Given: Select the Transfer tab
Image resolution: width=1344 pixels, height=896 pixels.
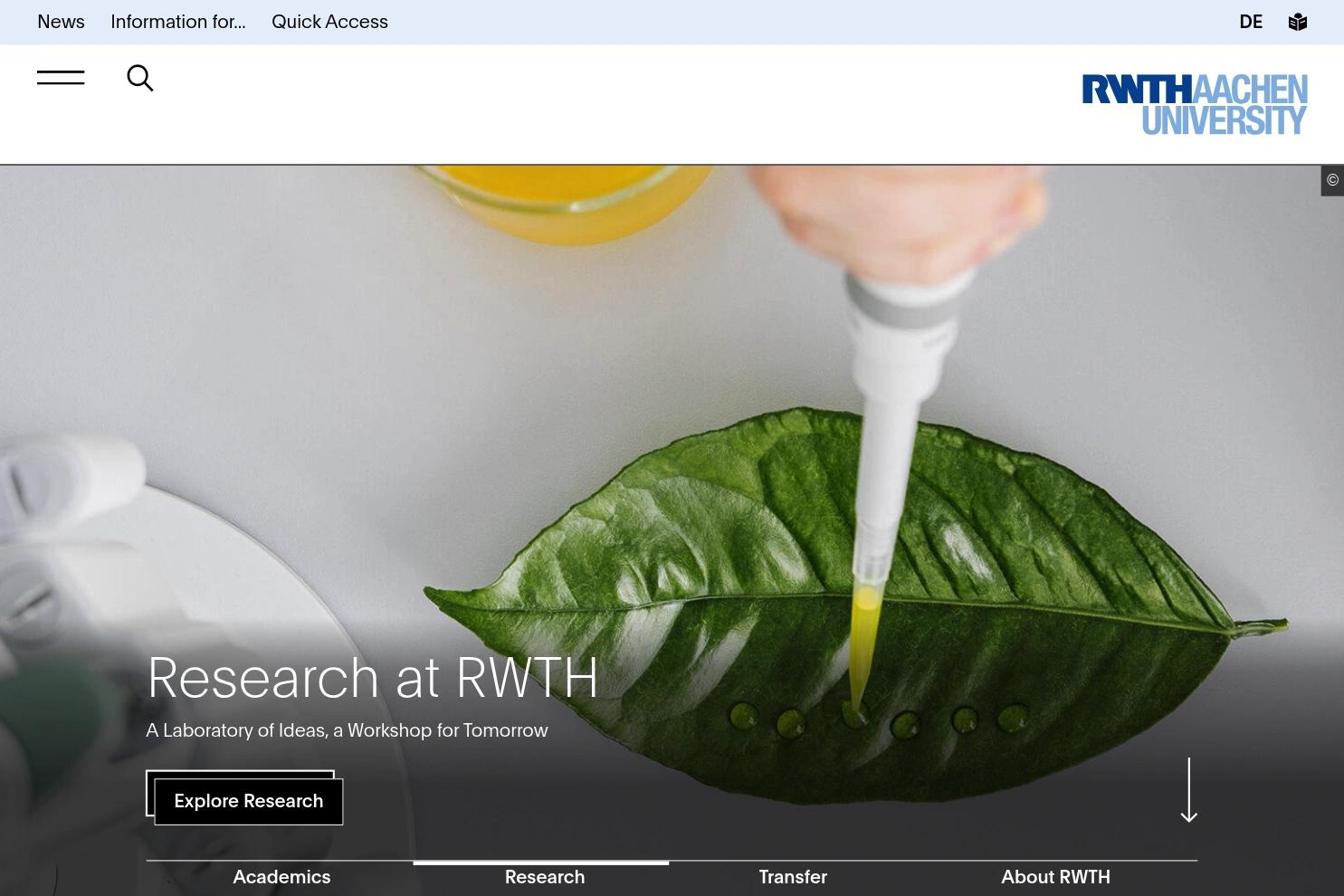Looking at the screenshot, I should [x=793, y=877].
